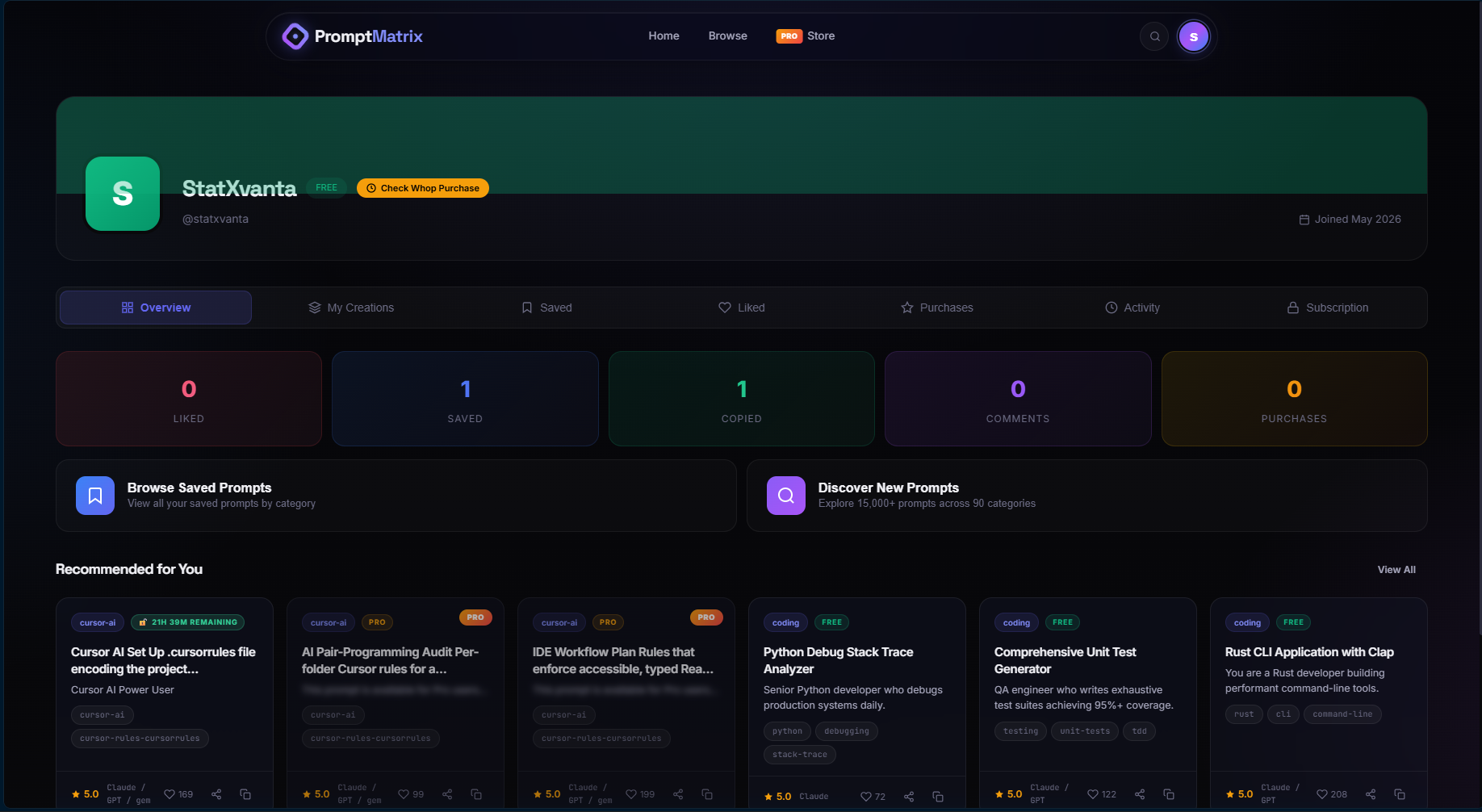Open Rust CLI Application with Clap title
The height and width of the screenshot is (812, 1482).
[1309, 652]
